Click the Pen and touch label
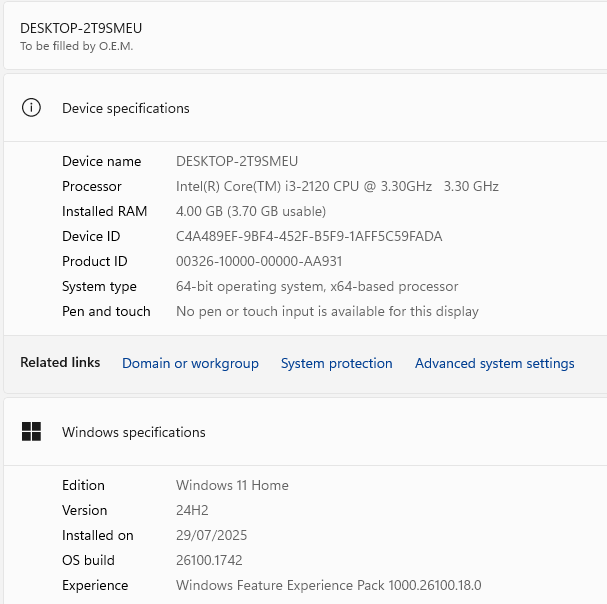607x604 pixels. (106, 311)
